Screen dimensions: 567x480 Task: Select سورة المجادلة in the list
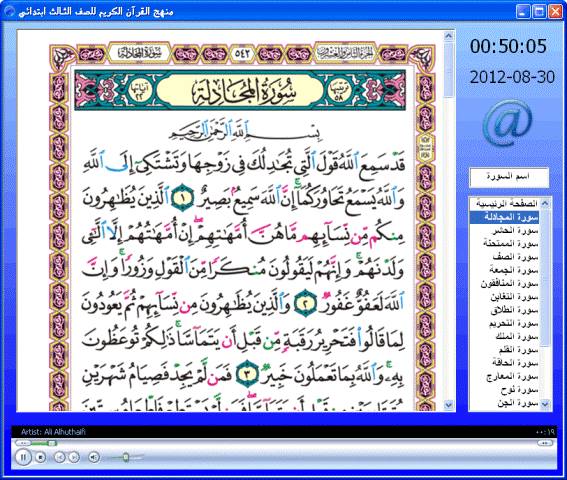tap(504, 217)
